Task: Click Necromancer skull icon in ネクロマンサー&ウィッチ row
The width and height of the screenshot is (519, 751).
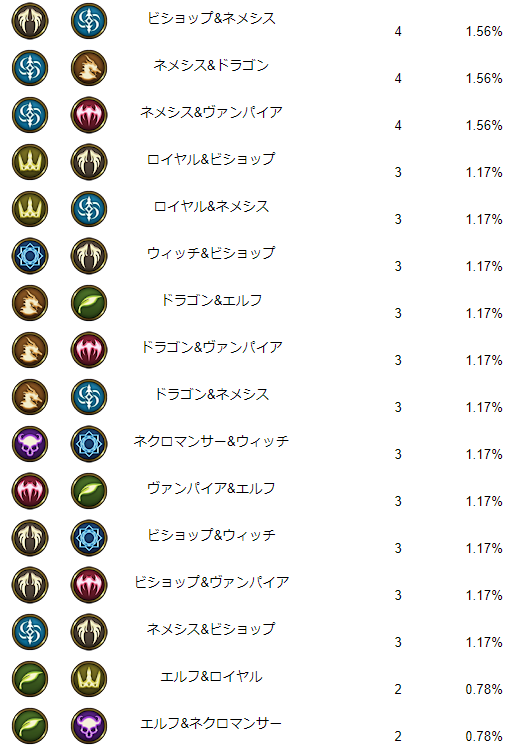Action: point(30,444)
